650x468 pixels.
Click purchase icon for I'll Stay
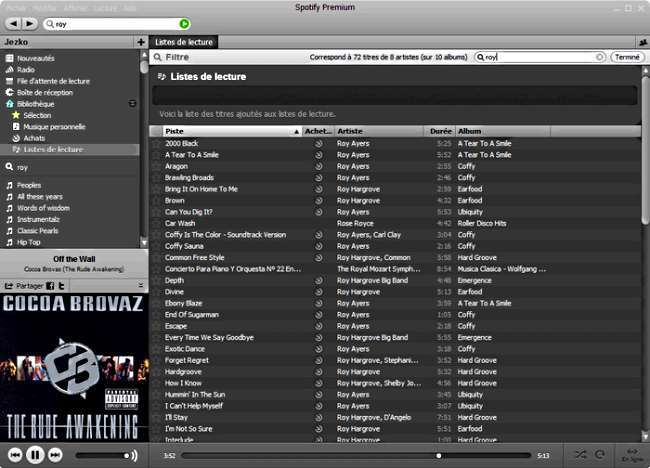coord(318,417)
